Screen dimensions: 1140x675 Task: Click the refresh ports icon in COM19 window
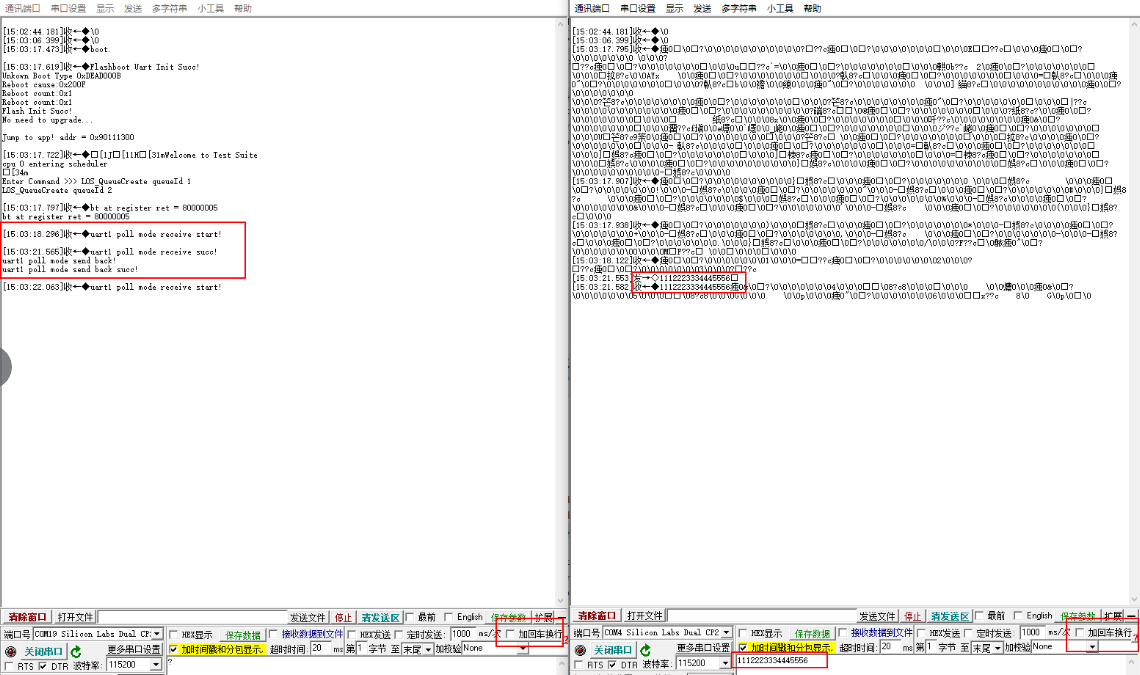point(76,651)
